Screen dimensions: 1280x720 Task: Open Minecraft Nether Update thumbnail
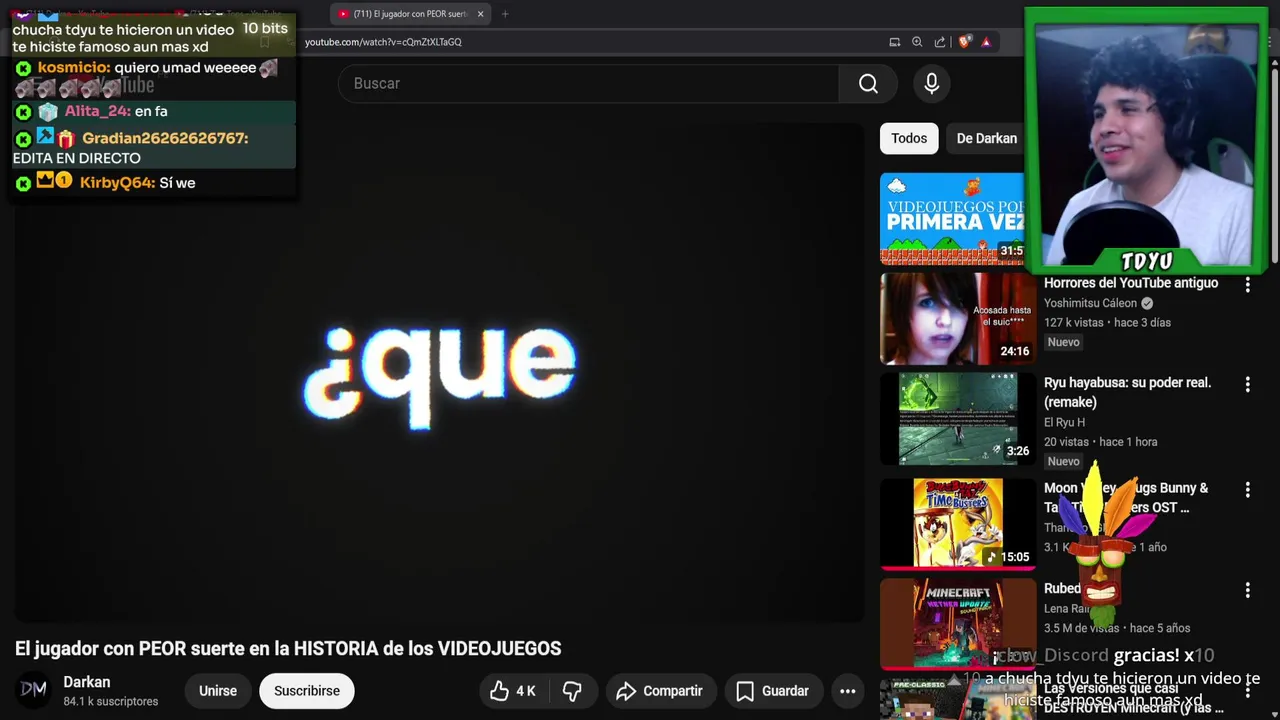coord(958,624)
